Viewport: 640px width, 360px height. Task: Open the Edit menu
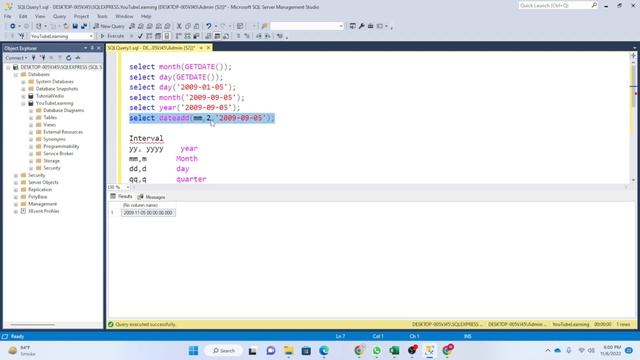[x=23, y=16]
